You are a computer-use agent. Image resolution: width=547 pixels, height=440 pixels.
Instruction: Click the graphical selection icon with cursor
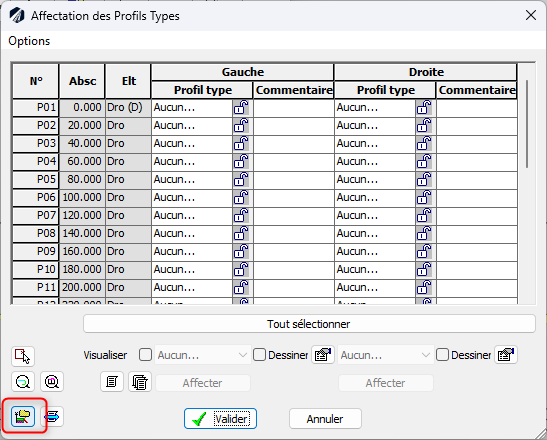tap(23, 356)
